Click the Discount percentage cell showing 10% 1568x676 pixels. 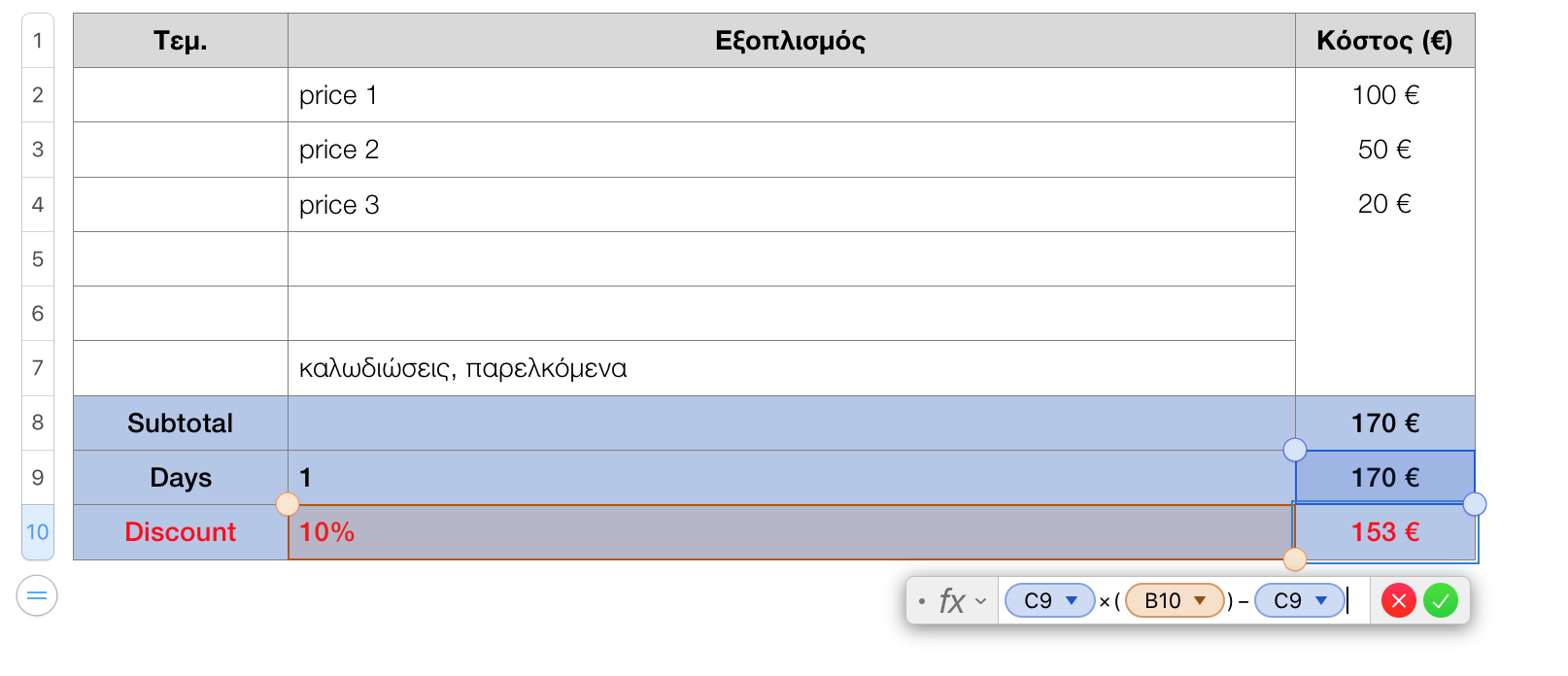(x=792, y=532)
